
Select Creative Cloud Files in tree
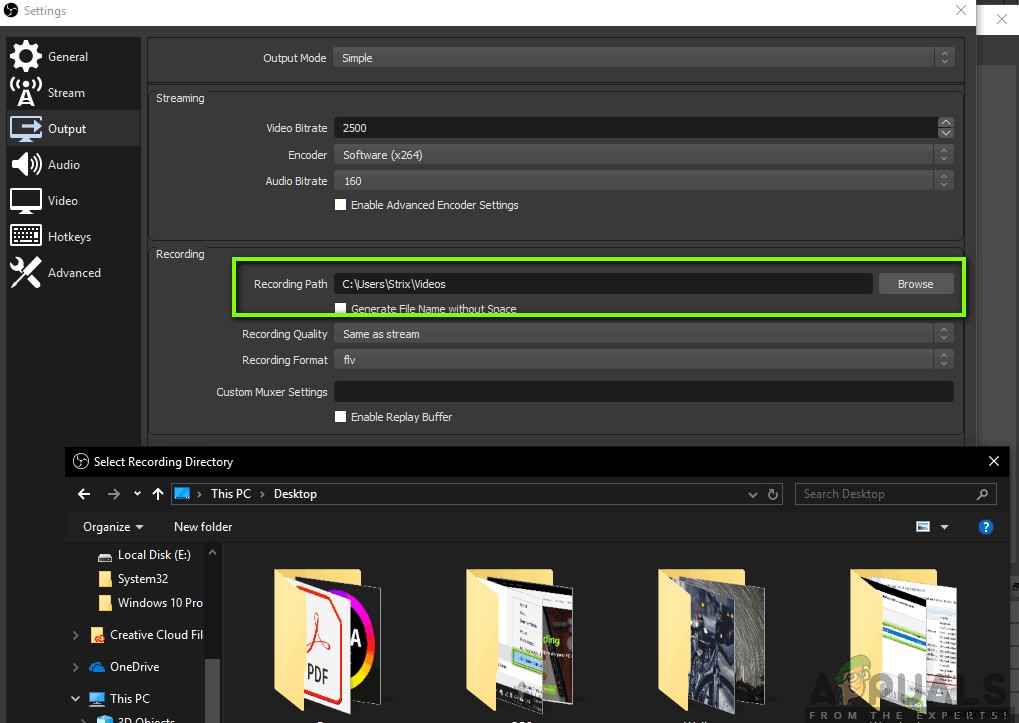(147, 635)
